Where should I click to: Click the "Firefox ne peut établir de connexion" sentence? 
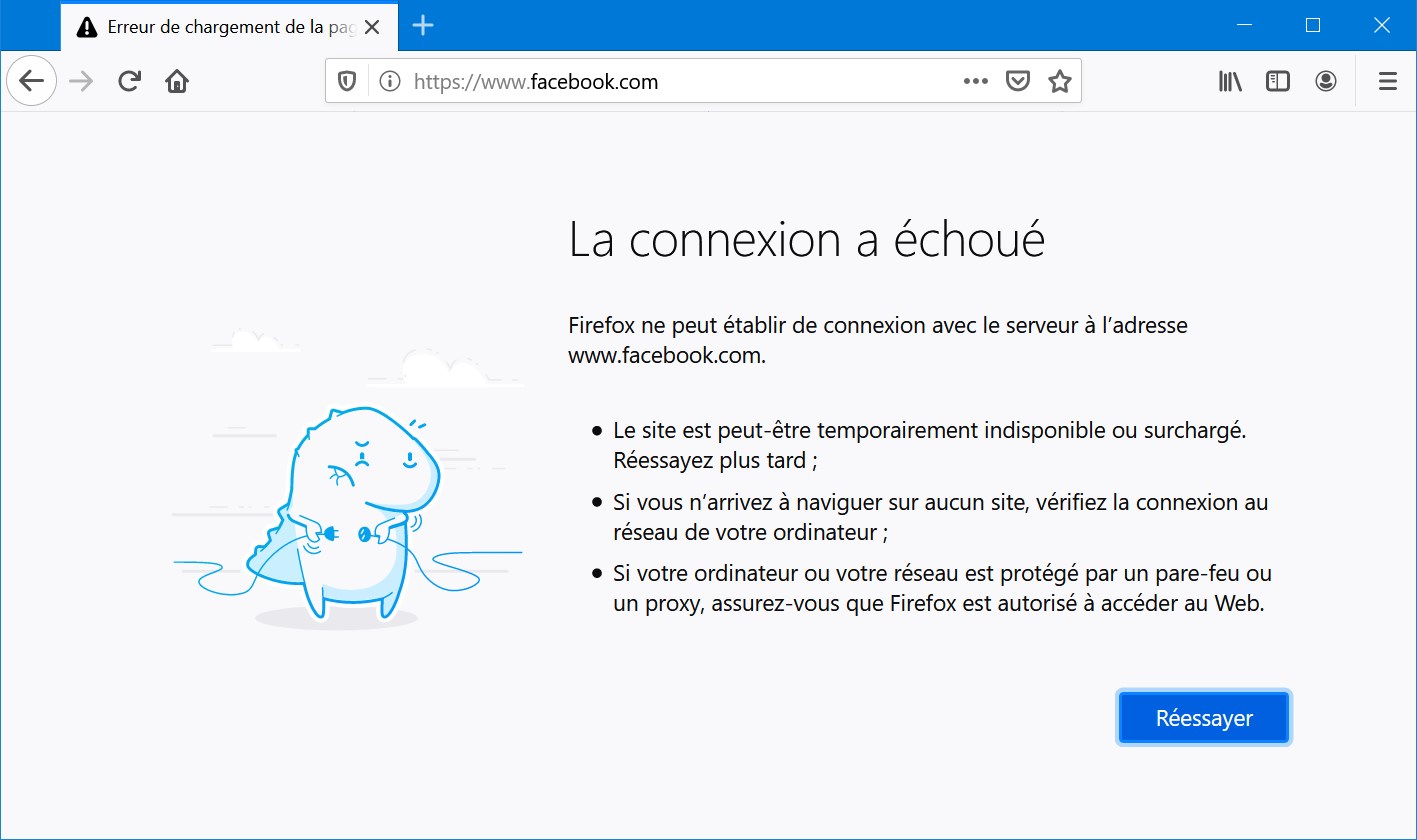coord(878,340)
